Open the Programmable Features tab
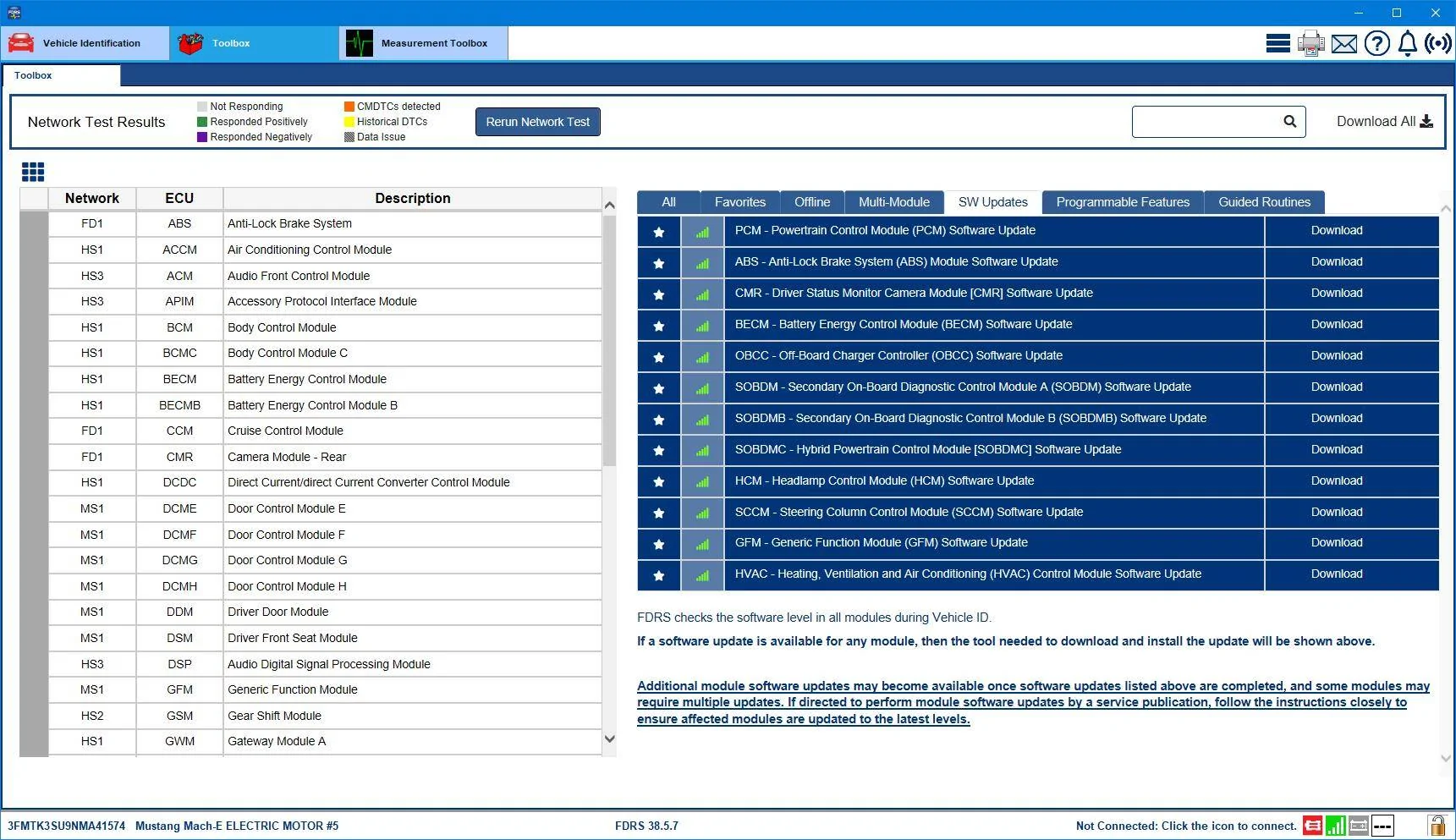1456x840 pixels. [1123, 202]
